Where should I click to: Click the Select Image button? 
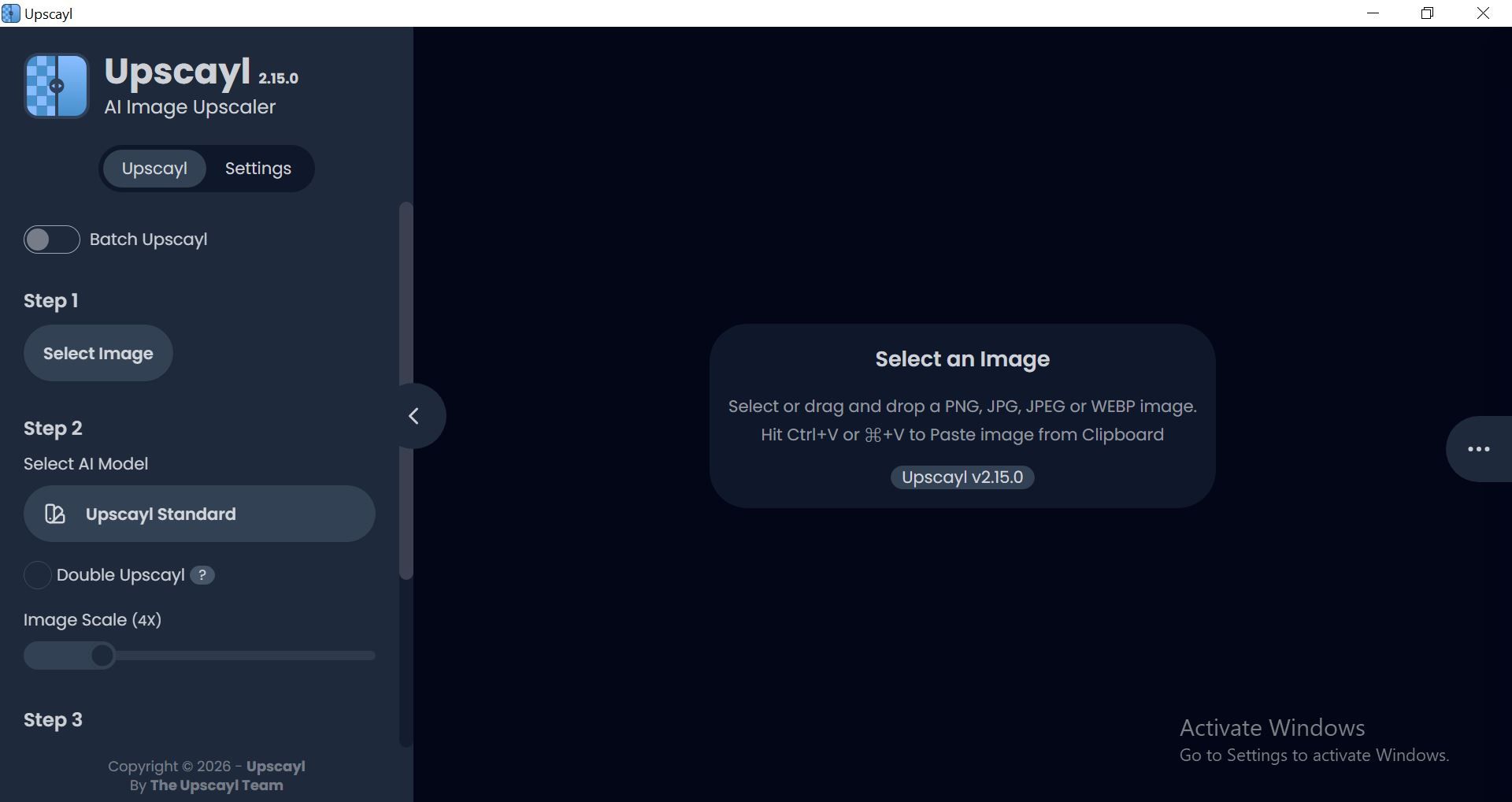pyautogui.click(x=98, y=353)
